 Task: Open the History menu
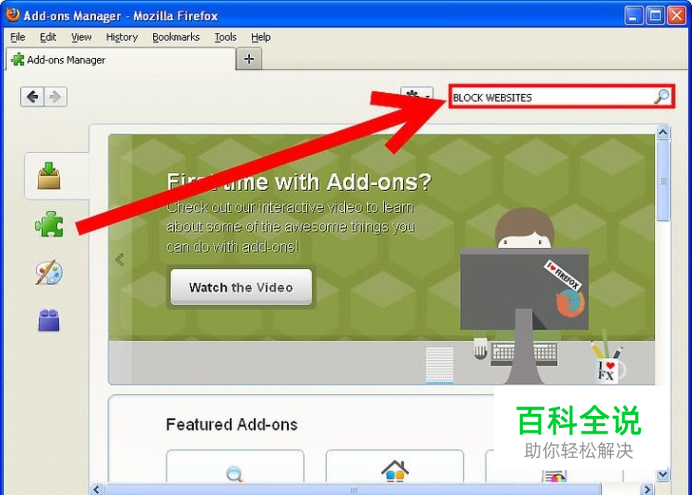122,37
